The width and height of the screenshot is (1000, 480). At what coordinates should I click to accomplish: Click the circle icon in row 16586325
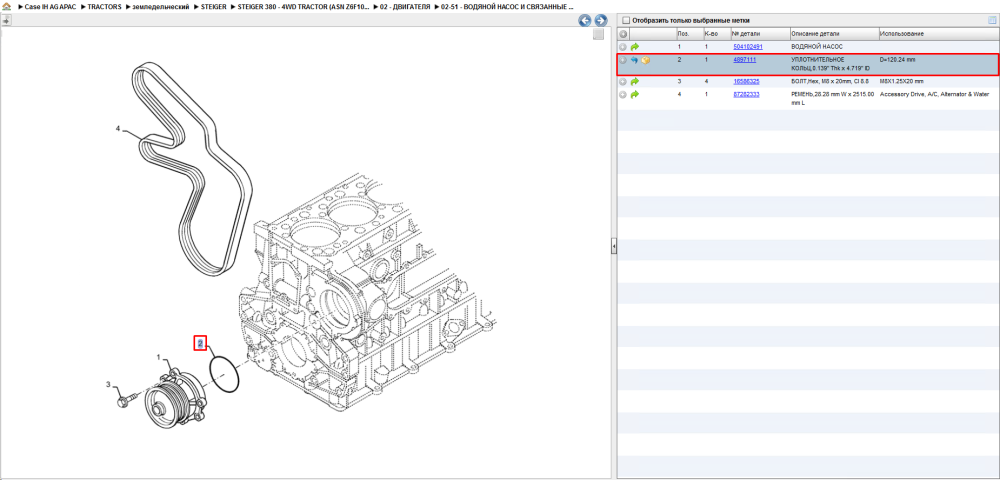[623, 82]
